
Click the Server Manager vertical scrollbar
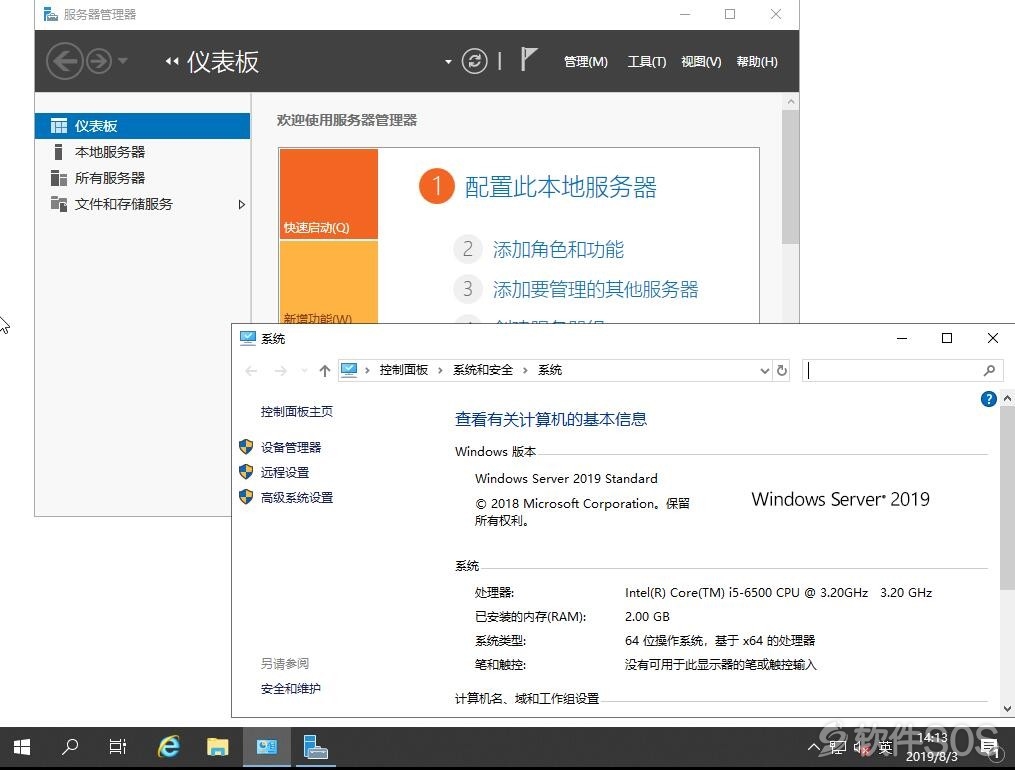(790, 177)
